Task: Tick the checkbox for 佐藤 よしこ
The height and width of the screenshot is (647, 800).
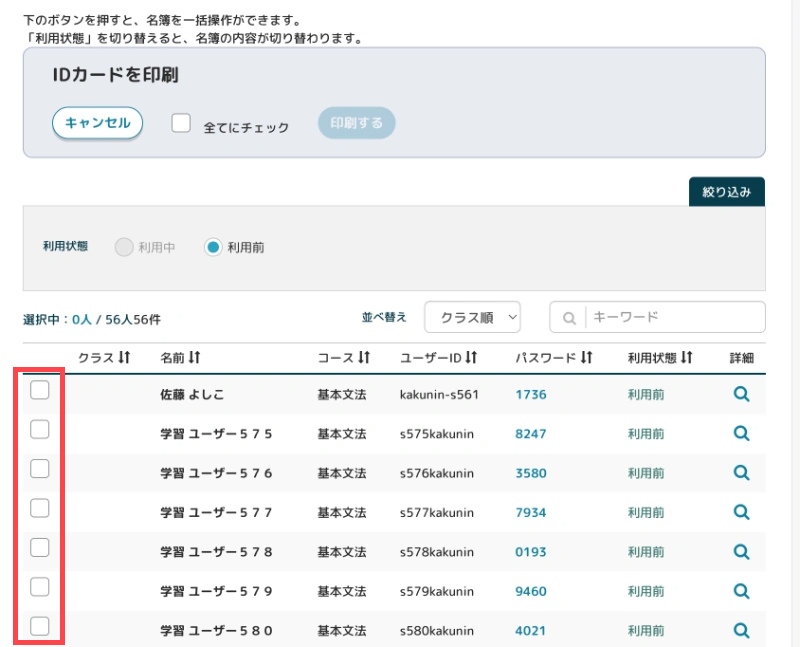Action: (x=40, y=390)
